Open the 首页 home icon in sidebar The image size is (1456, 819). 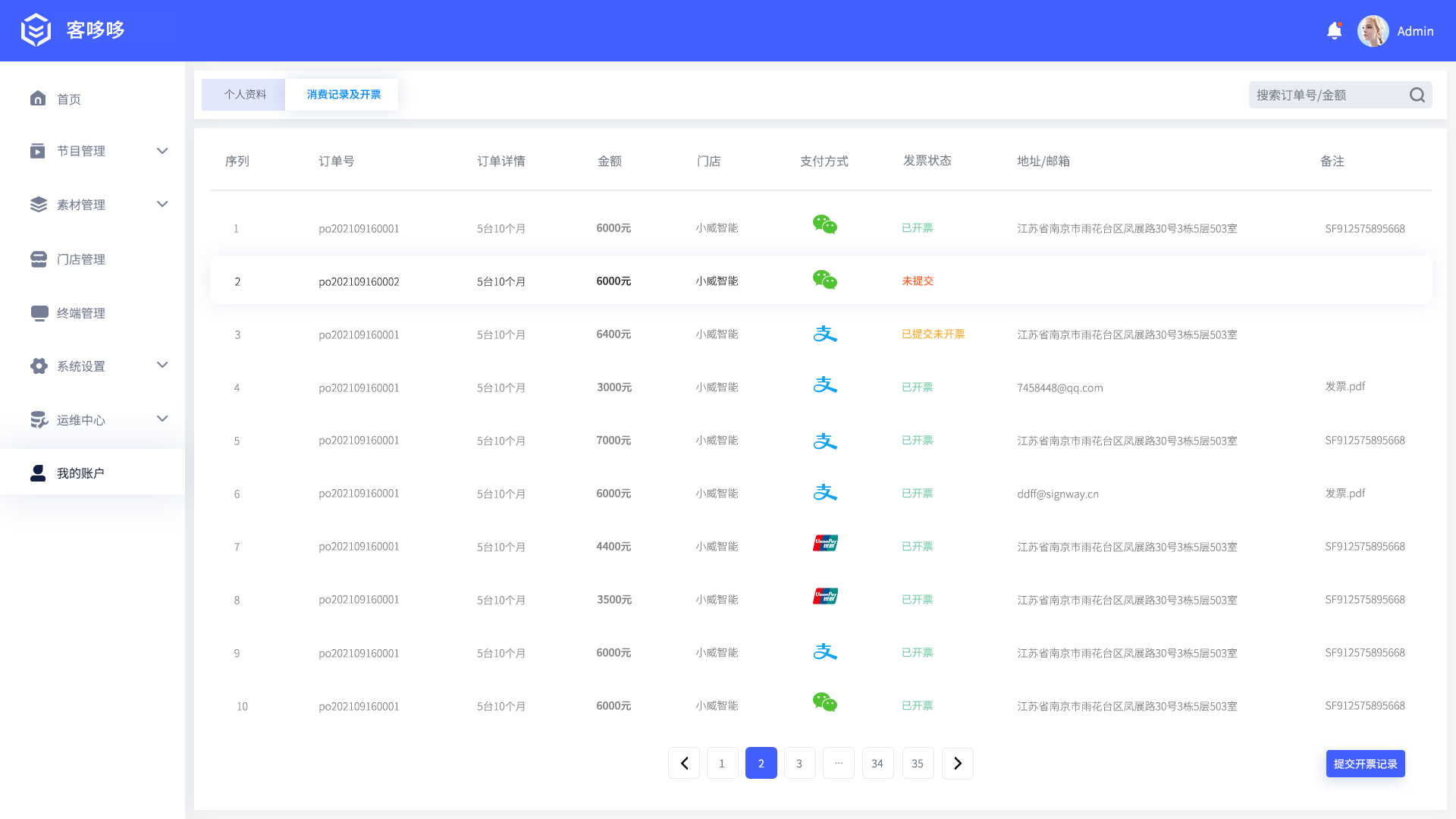[39, 99]
